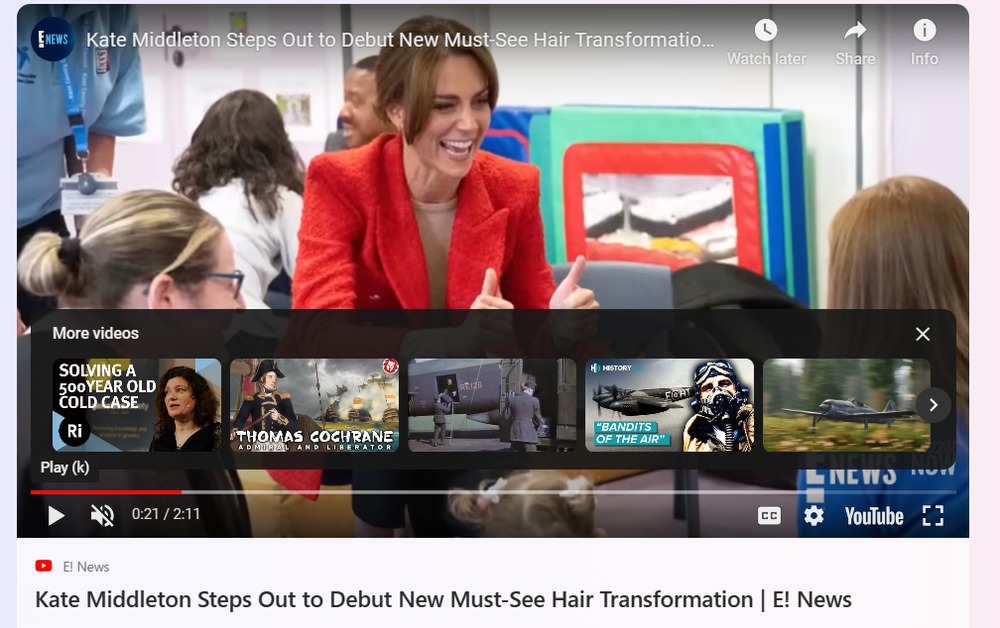Open the Thomas Cochrane video thumbnail

[x=314, y=405]
